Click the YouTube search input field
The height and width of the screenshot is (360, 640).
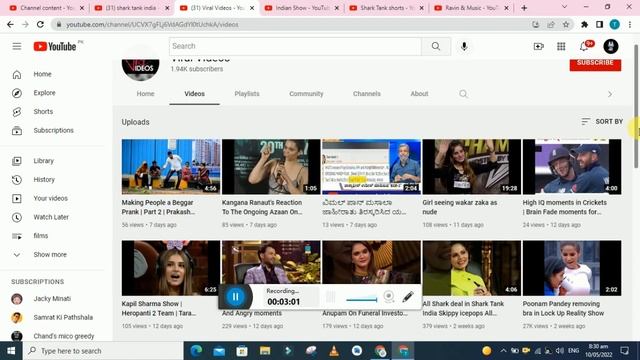coord(295,46)
